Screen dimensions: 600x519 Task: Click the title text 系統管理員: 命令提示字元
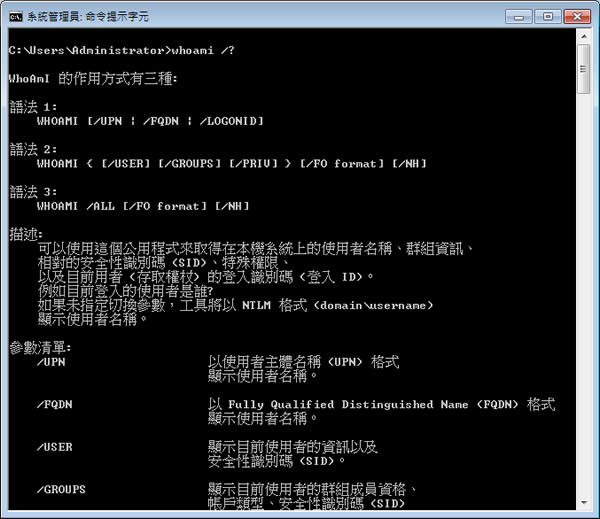(88, 17)
